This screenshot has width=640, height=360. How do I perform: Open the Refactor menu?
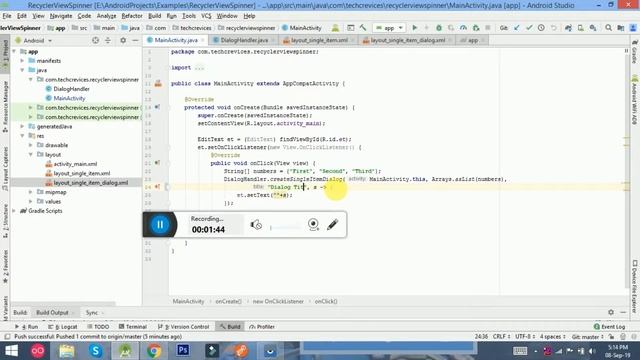132,16
